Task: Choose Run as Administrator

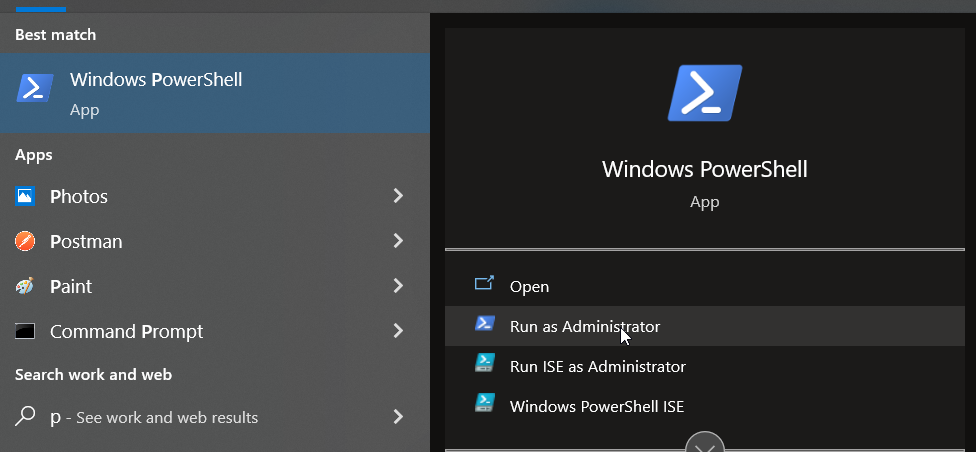Action: 705,326
